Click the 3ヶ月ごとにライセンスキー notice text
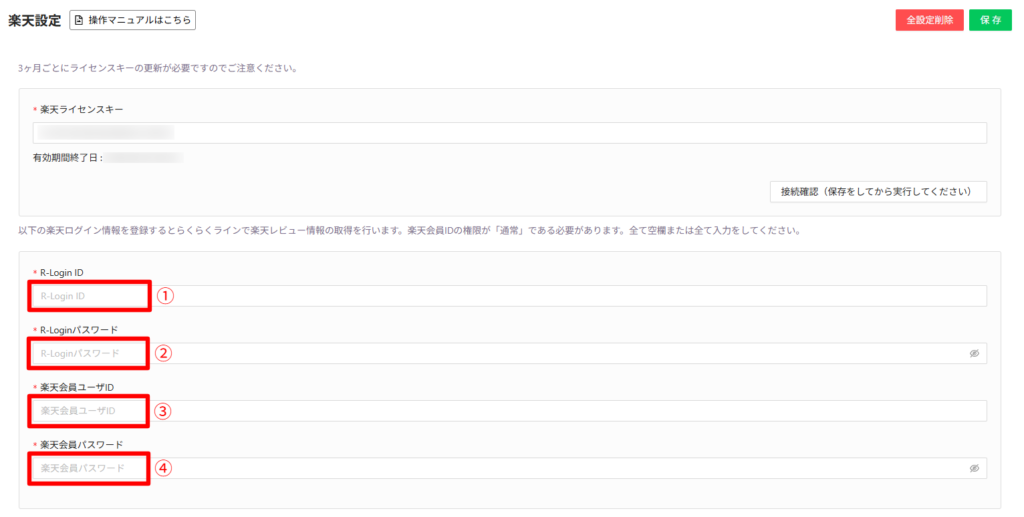The height and width of the screenshot is (517, 1024). point(158,68)
